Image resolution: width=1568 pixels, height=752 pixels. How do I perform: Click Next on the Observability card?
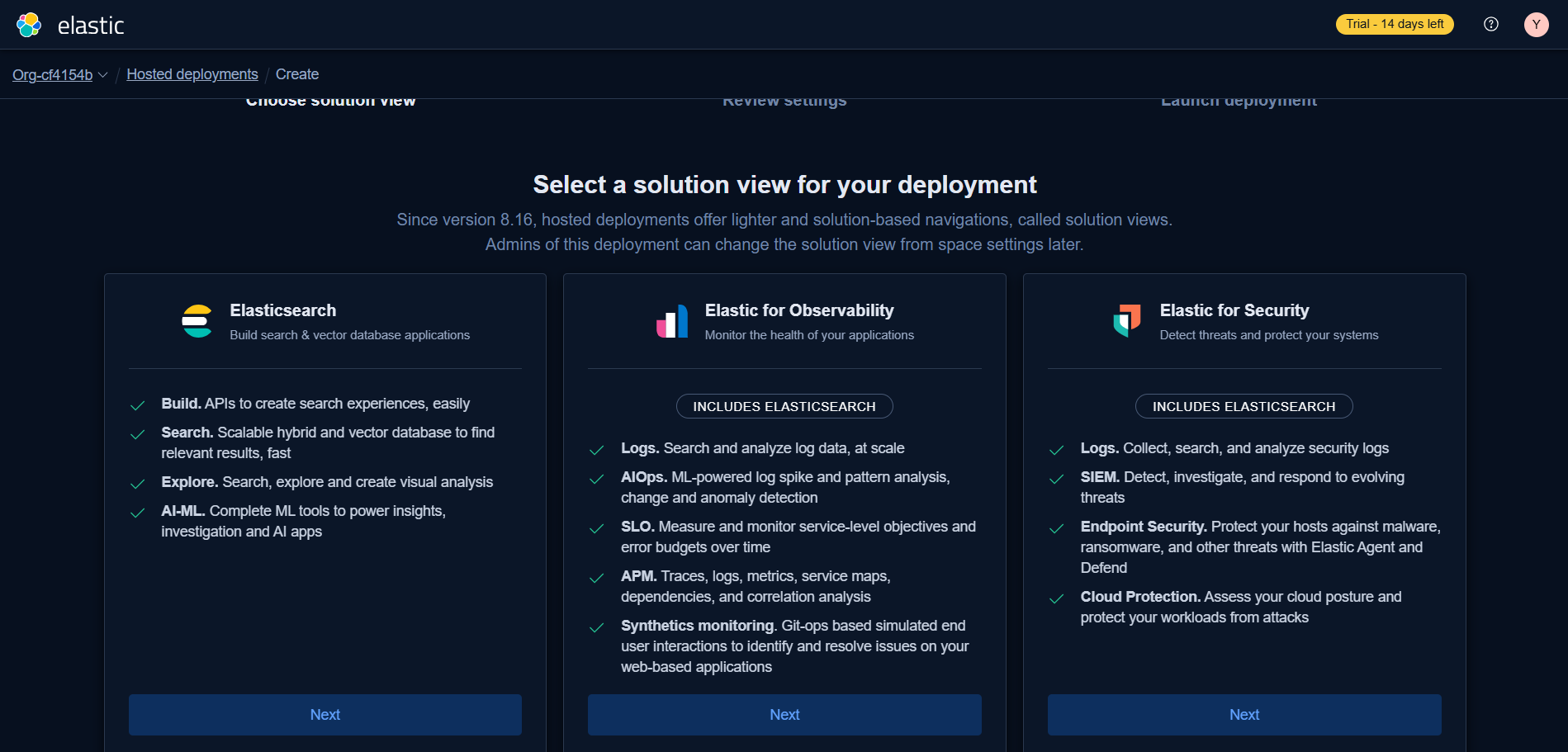coord(784,715)
